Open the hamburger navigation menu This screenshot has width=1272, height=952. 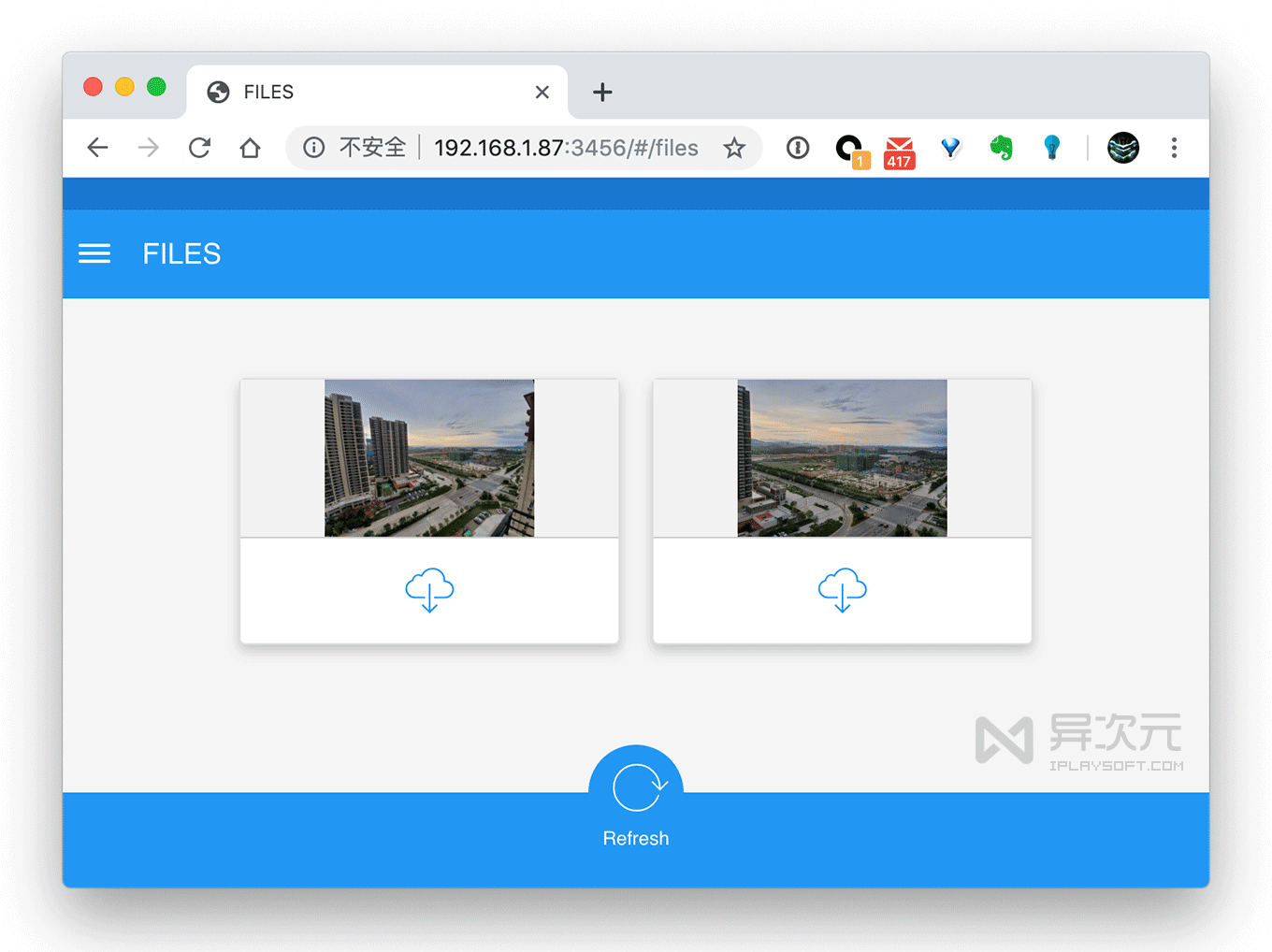(94, 253)
